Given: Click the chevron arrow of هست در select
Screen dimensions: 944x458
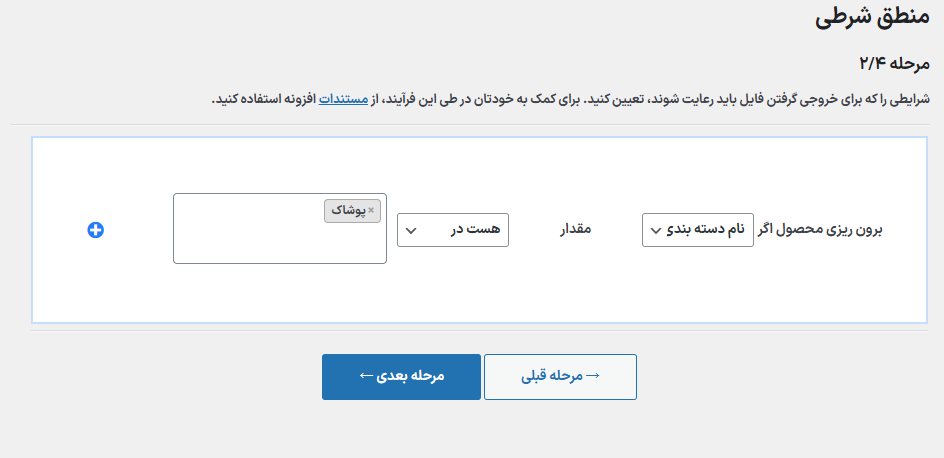Looking at the screenshot, I should (x=410, y=231).
